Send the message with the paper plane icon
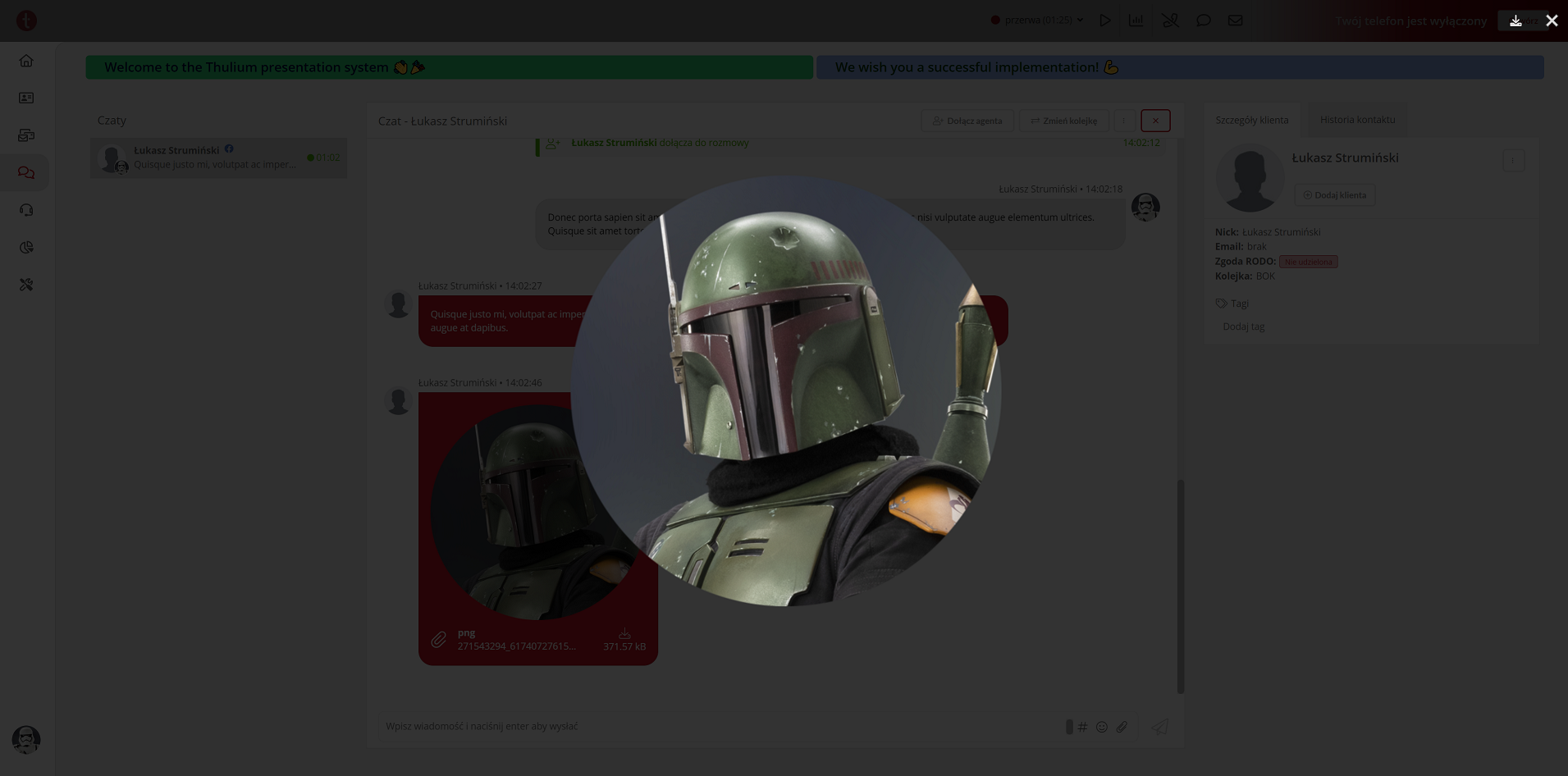 pos(1159,727)
